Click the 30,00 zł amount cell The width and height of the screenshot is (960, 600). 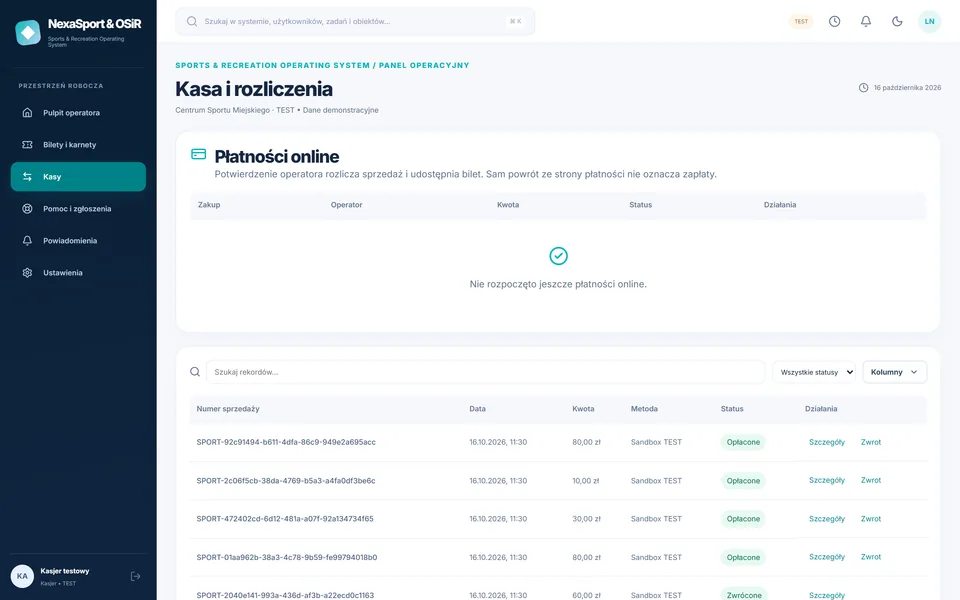click(587, 519)
